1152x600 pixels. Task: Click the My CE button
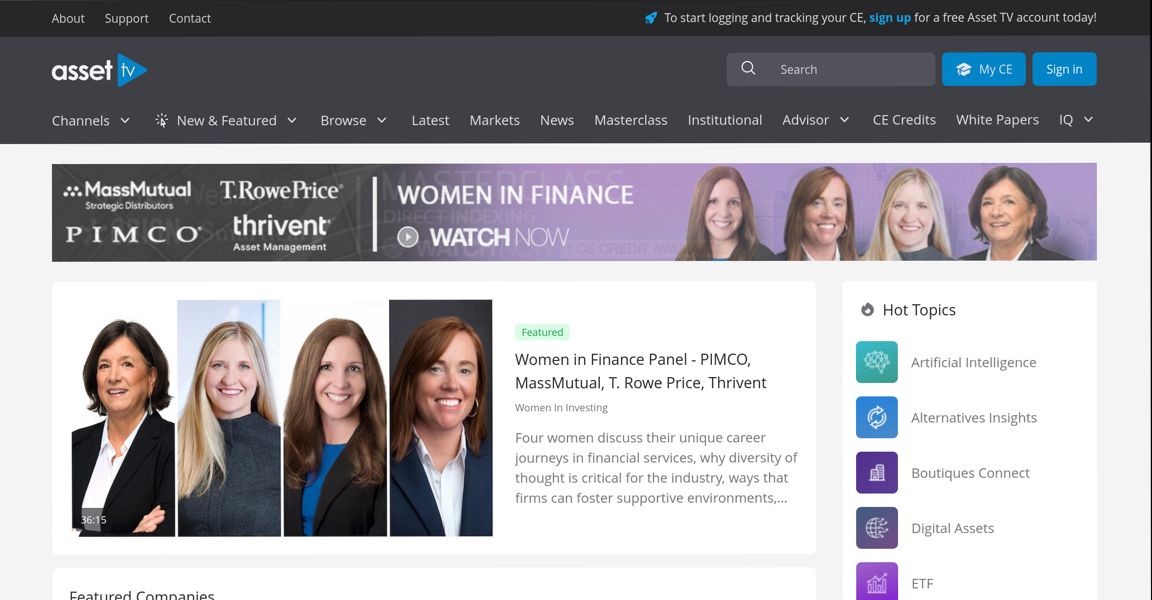pos(984,69)
